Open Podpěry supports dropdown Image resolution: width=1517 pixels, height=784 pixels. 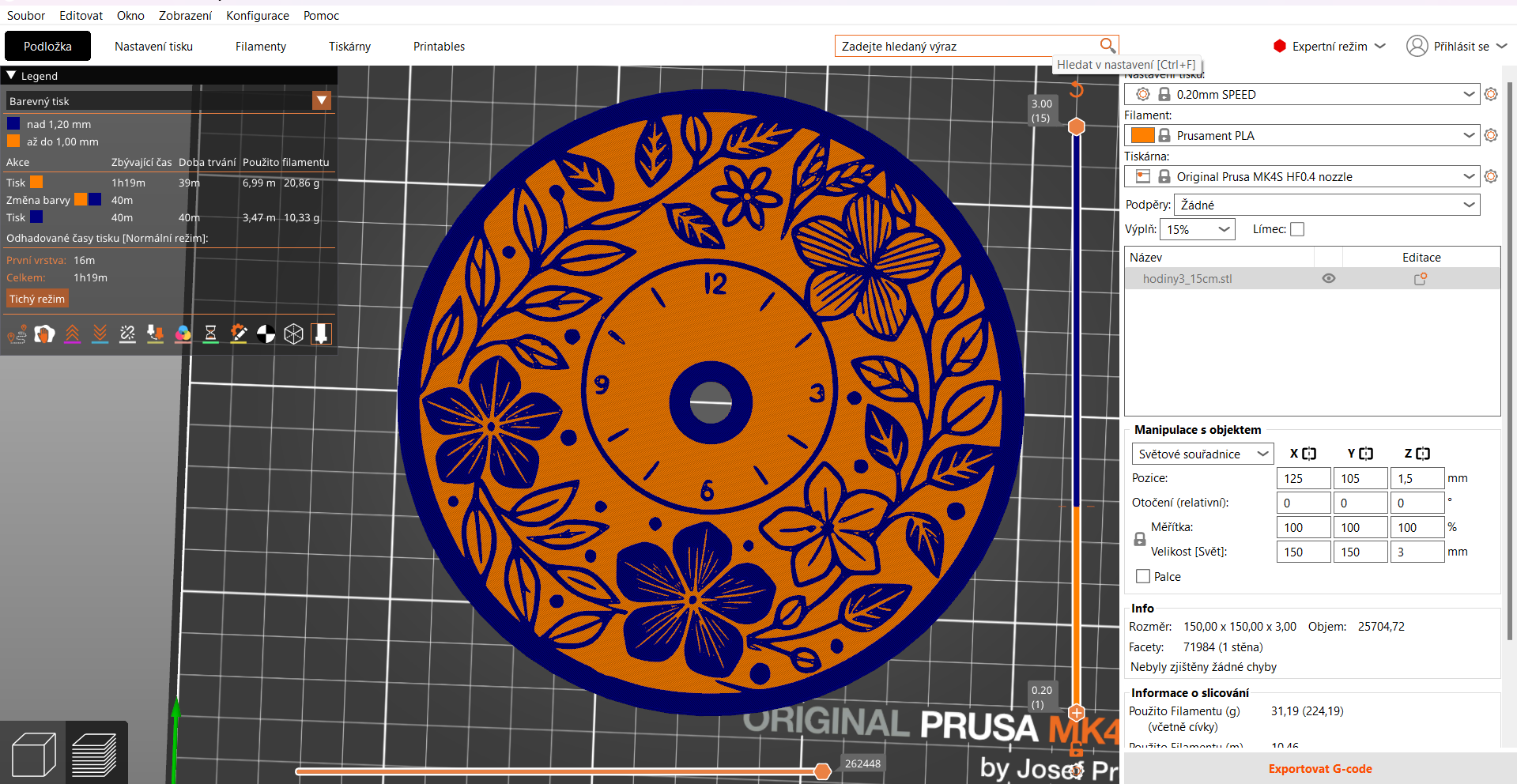click(1327, 205)
